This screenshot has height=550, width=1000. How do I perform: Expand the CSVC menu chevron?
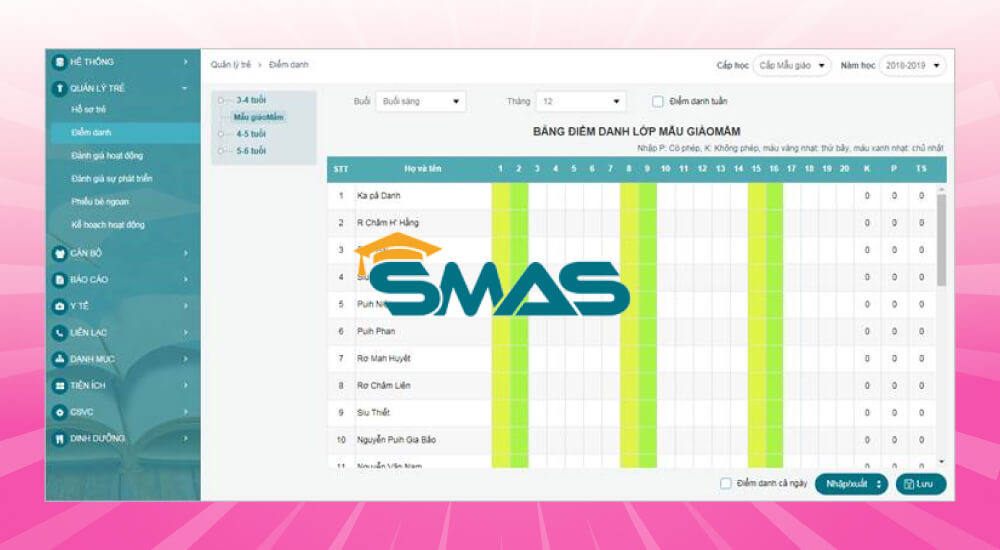pos(186,412)
